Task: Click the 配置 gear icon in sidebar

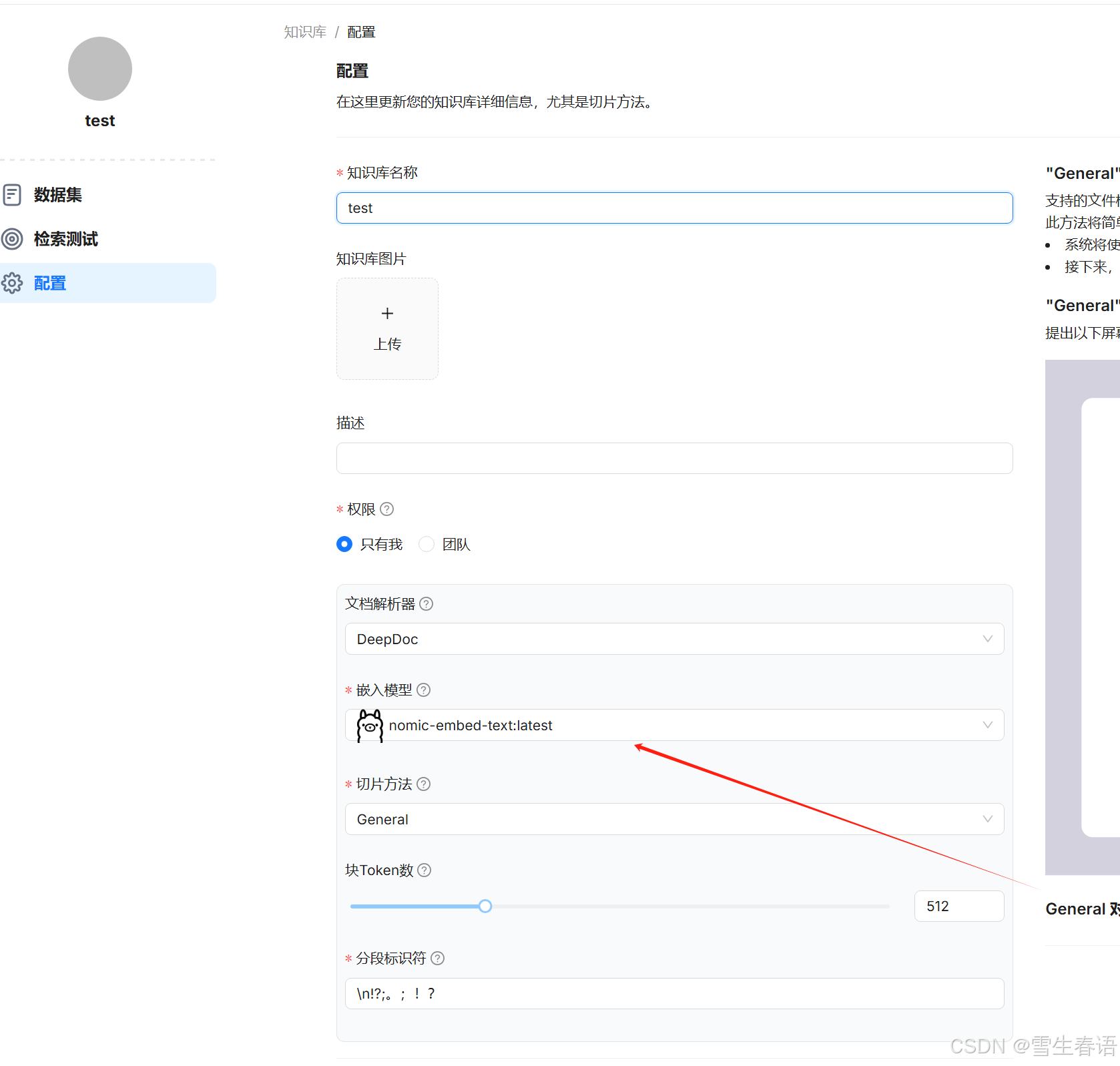Action: (x=12, y=283)
